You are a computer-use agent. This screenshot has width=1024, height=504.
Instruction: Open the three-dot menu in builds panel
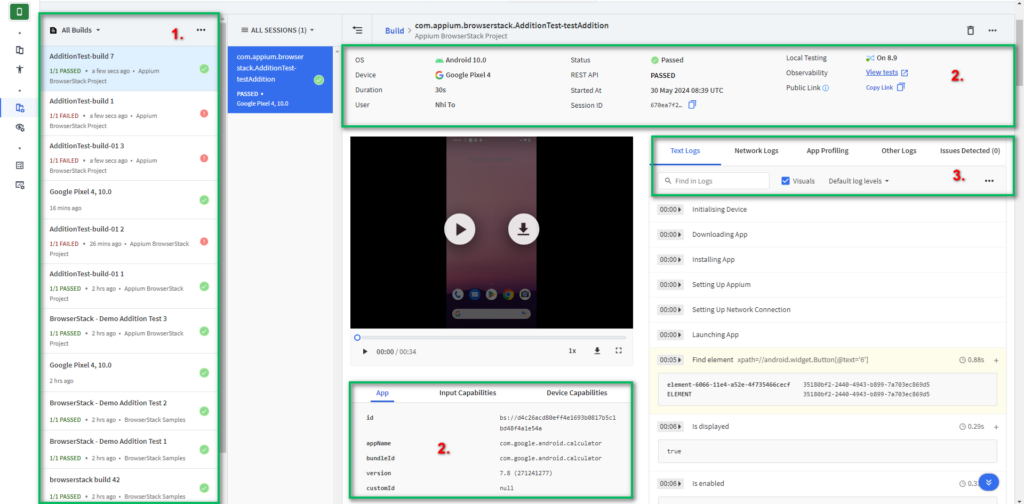[201, 30]
